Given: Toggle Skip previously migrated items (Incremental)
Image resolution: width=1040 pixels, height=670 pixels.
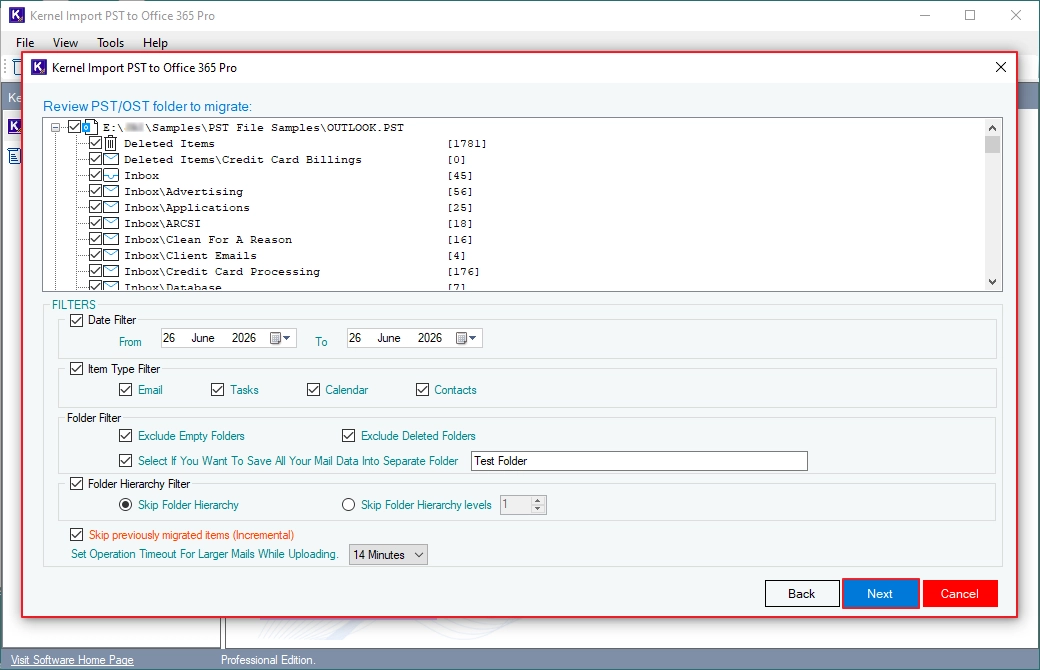Looking at the screenshot, I should [76, 535].
